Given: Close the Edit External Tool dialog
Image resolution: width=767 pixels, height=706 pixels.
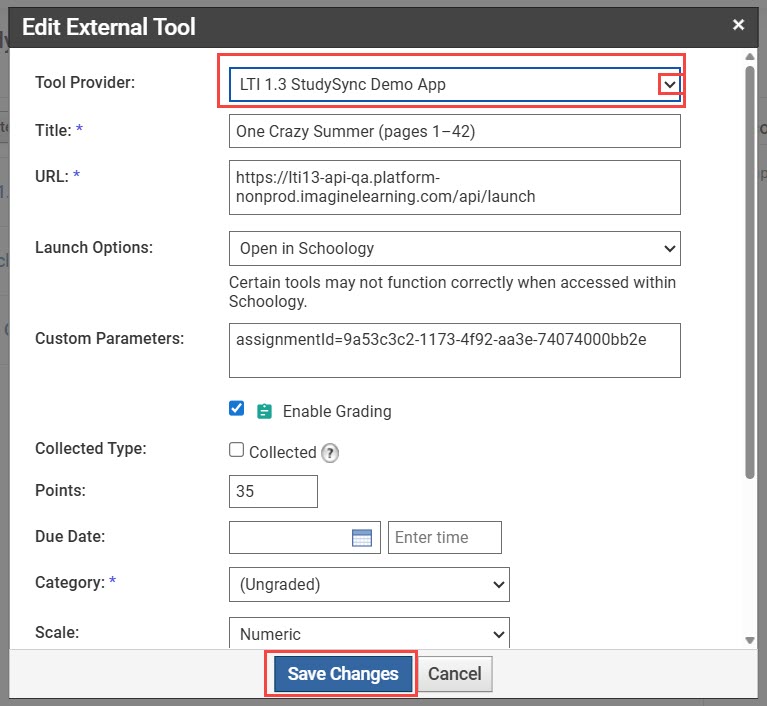Looking at the screenshot, I should click(738, 24).
